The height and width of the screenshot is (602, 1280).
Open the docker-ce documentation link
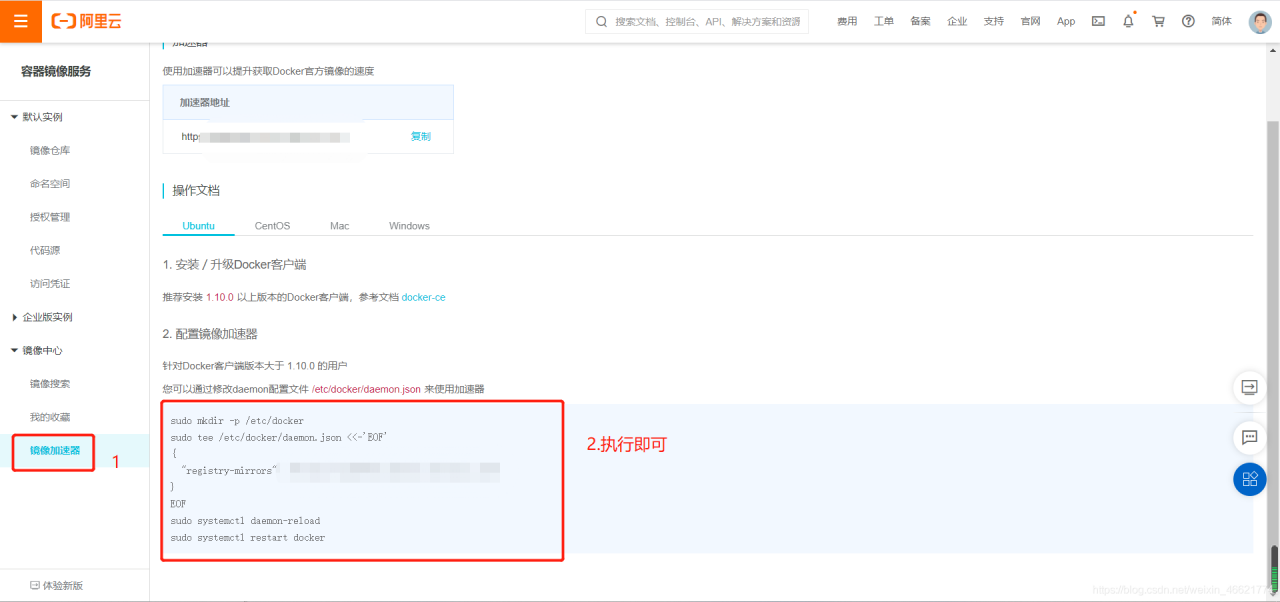[x=423, y=296]
